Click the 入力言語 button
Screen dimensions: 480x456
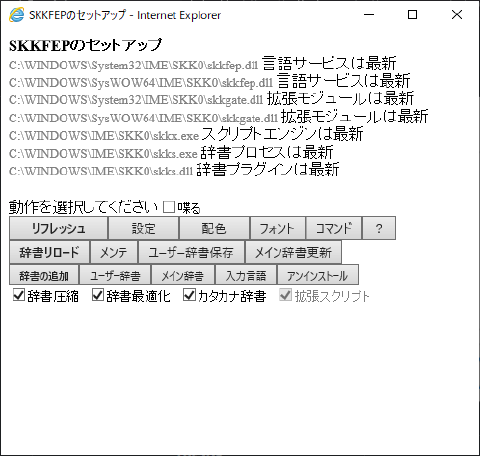246,275
